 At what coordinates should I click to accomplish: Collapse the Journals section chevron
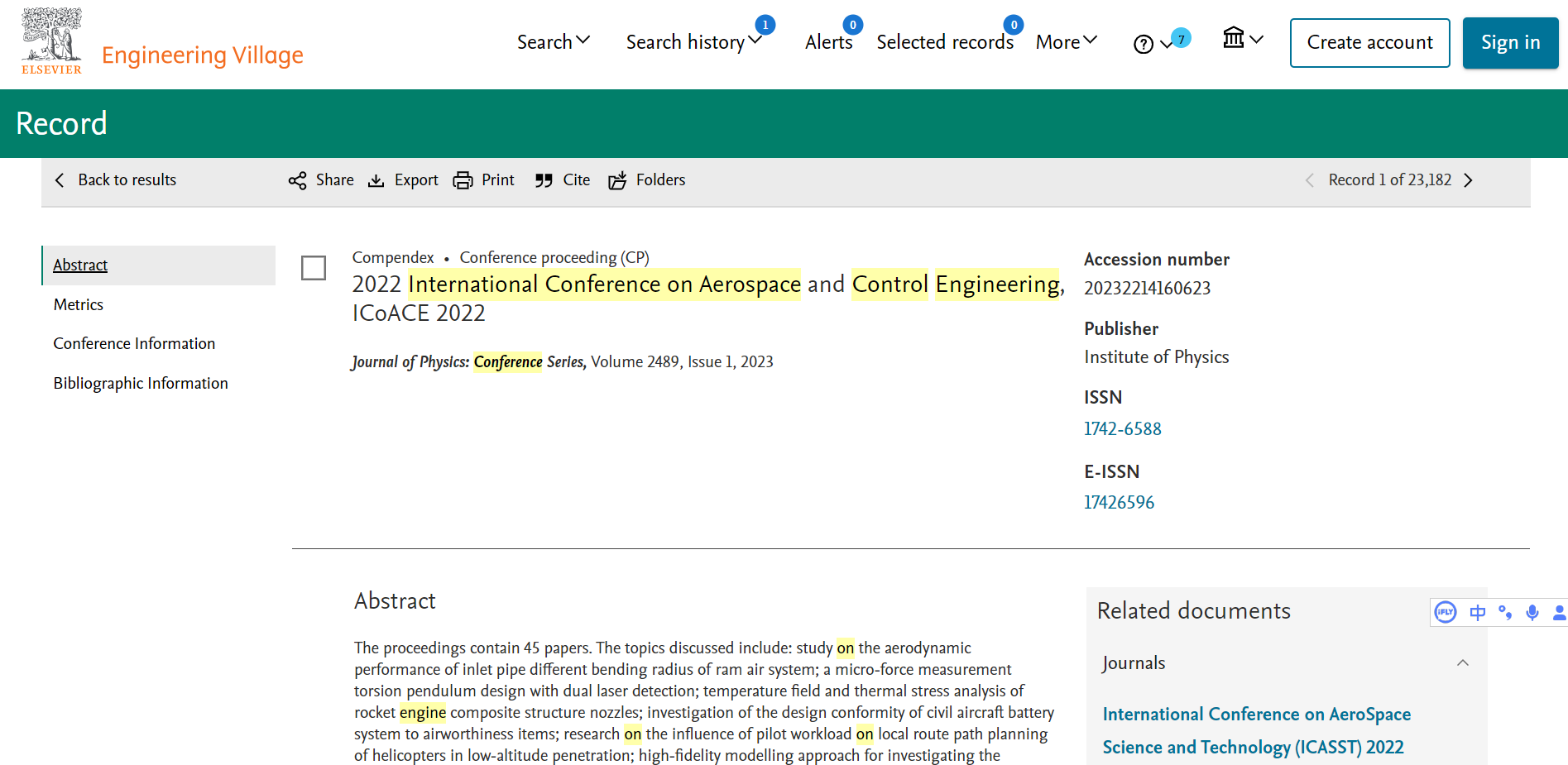[1463, 663]
